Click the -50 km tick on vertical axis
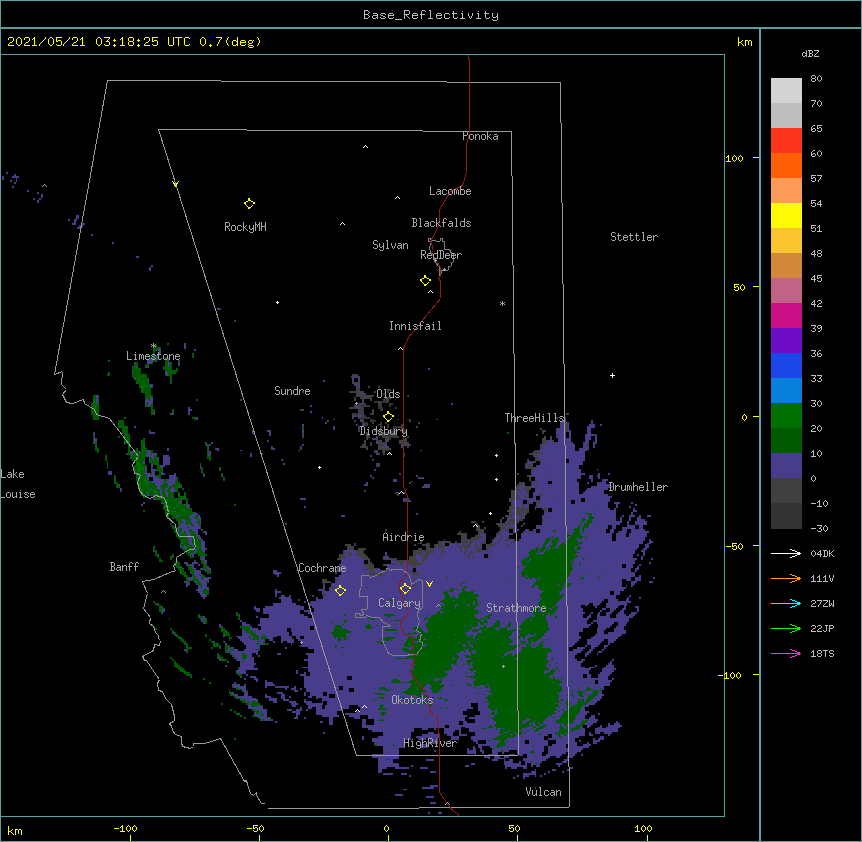 pyautogui.click(x=734, y=546)
